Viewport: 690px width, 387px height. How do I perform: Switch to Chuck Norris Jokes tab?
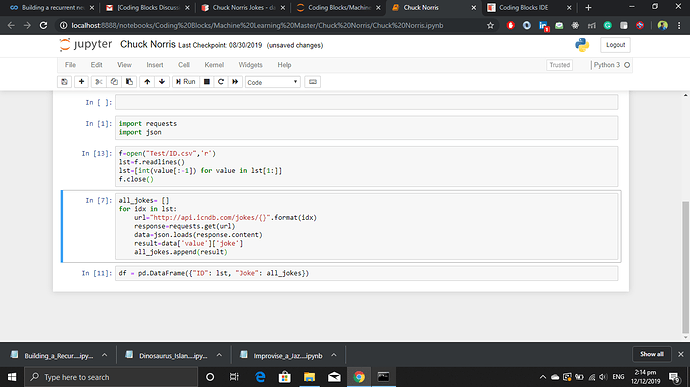coord(243,7)
